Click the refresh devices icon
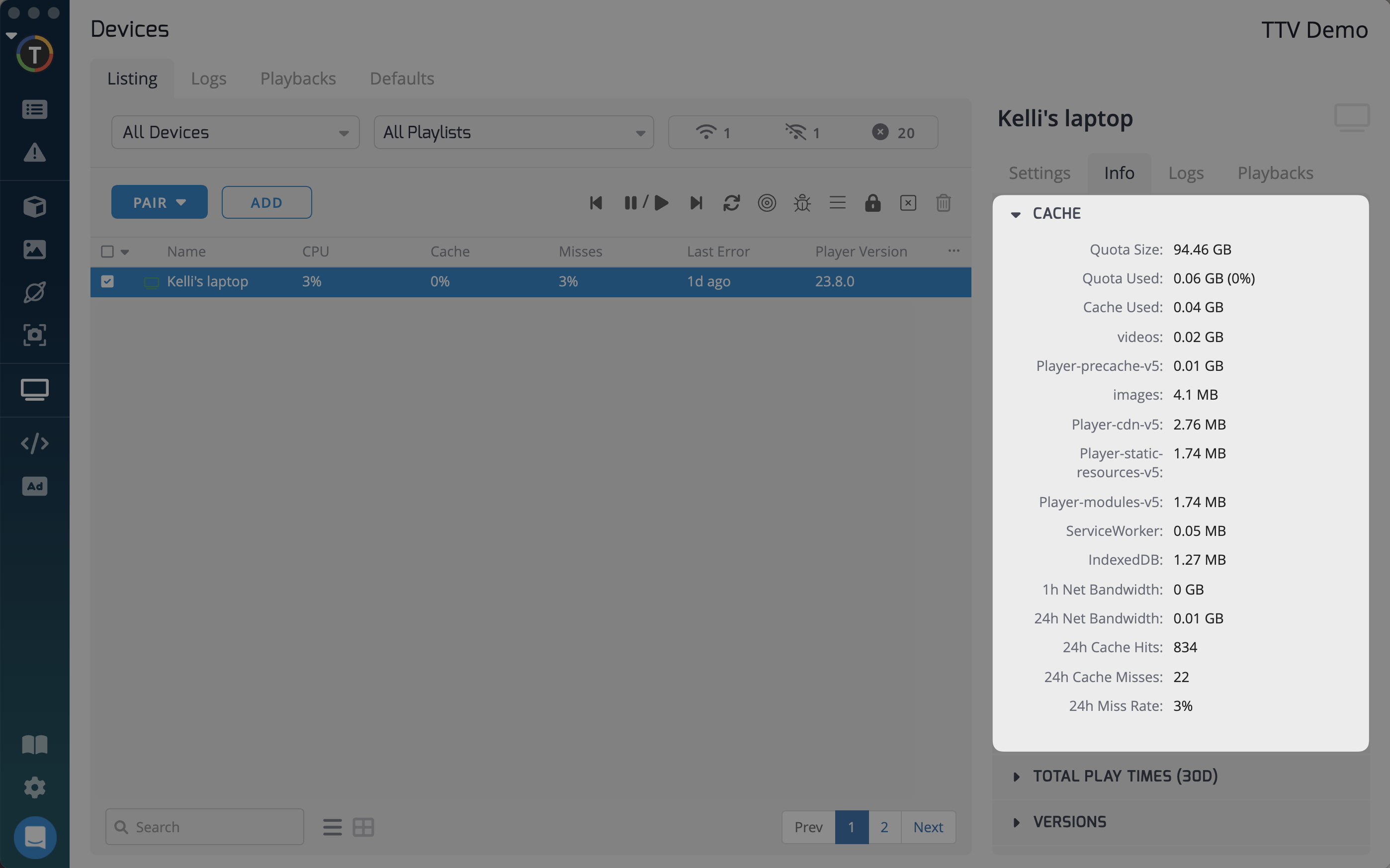The height and width of the screenshot is (868, 1390). click(x=731, y=203)
